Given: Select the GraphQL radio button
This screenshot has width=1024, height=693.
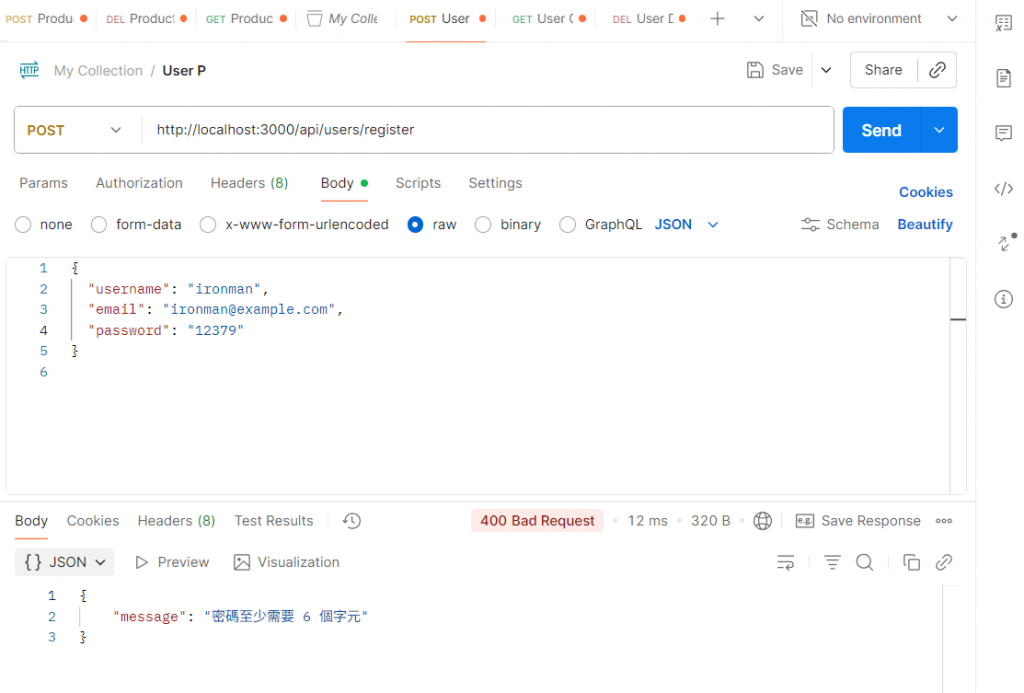Looking at the screenshot, I should [568, 225].
